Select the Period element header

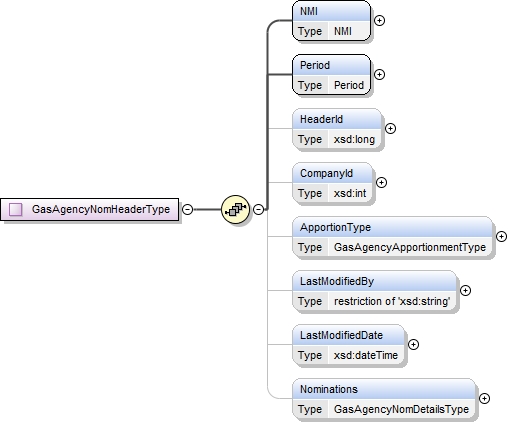tap(331, 65)
